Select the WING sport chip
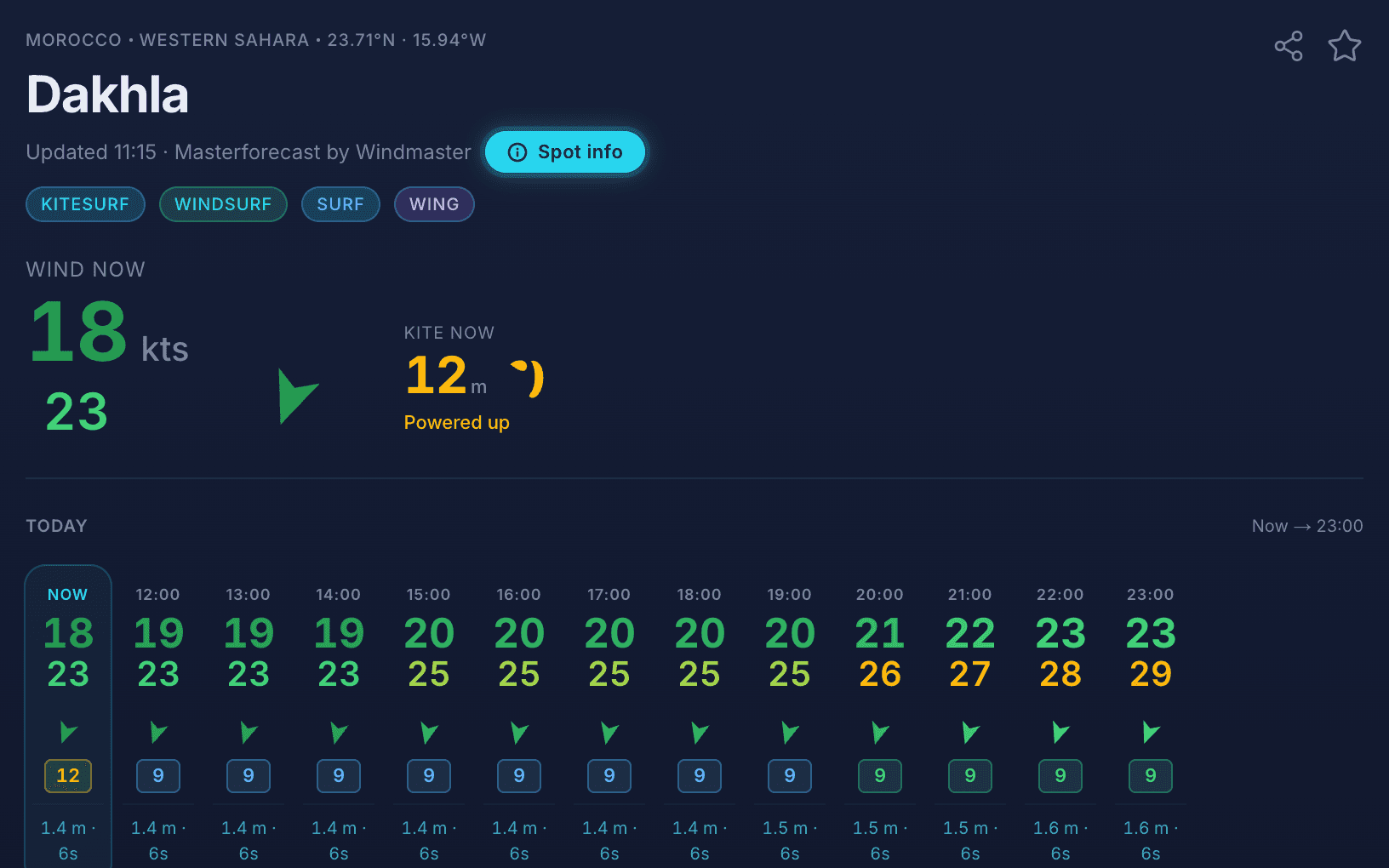This screenshot has width=1389, height=868. pyautogui.click(x=434, y=204)
